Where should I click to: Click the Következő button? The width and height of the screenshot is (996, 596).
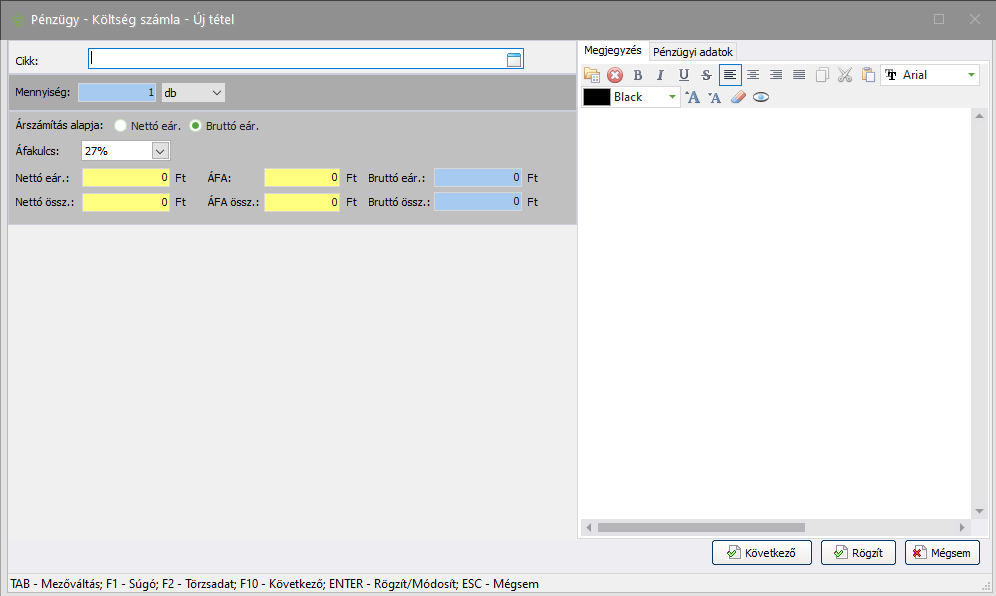(x=761, y=552)
